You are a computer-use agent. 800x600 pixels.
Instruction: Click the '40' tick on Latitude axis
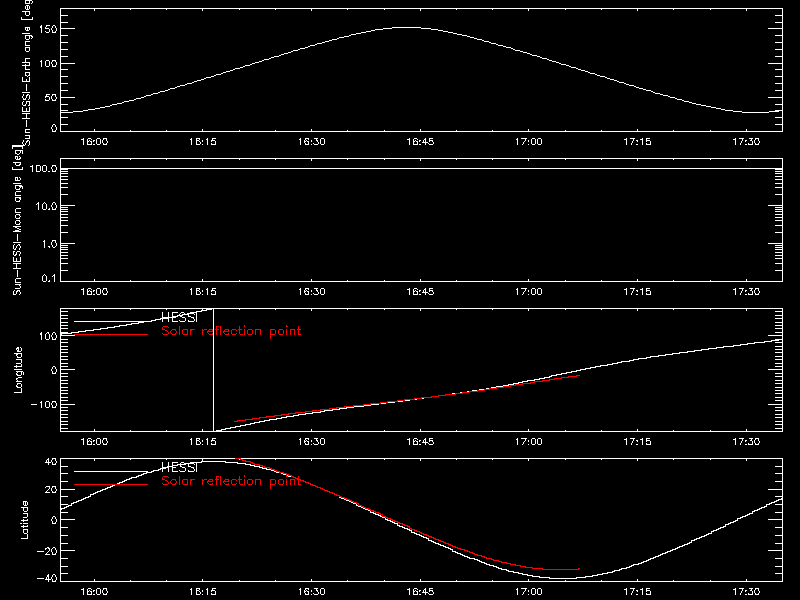pyautogui.click(x=51, y=462)
